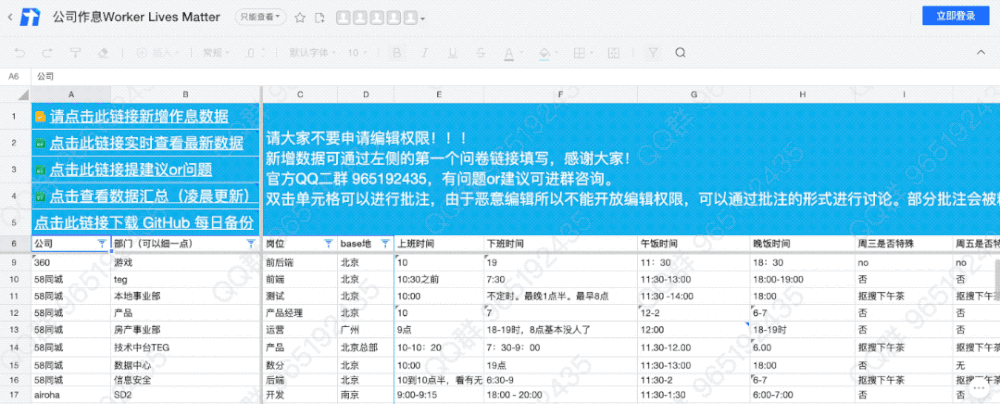Collapse the toolbar with the up chevron
Image resolution: width=1000 pixels, height=404 pixels.
point(981,52)
